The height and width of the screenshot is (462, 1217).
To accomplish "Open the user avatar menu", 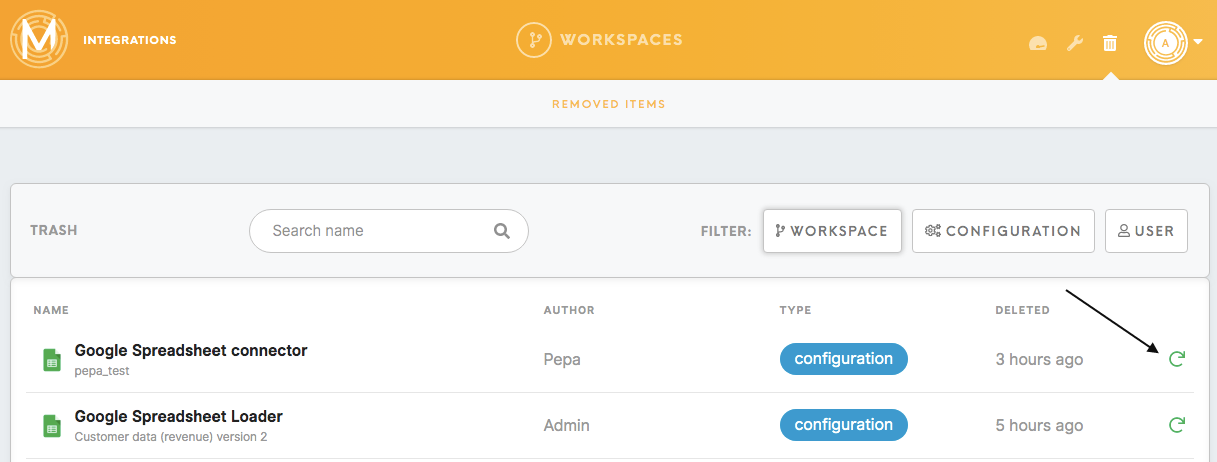I will [1165, 43].
